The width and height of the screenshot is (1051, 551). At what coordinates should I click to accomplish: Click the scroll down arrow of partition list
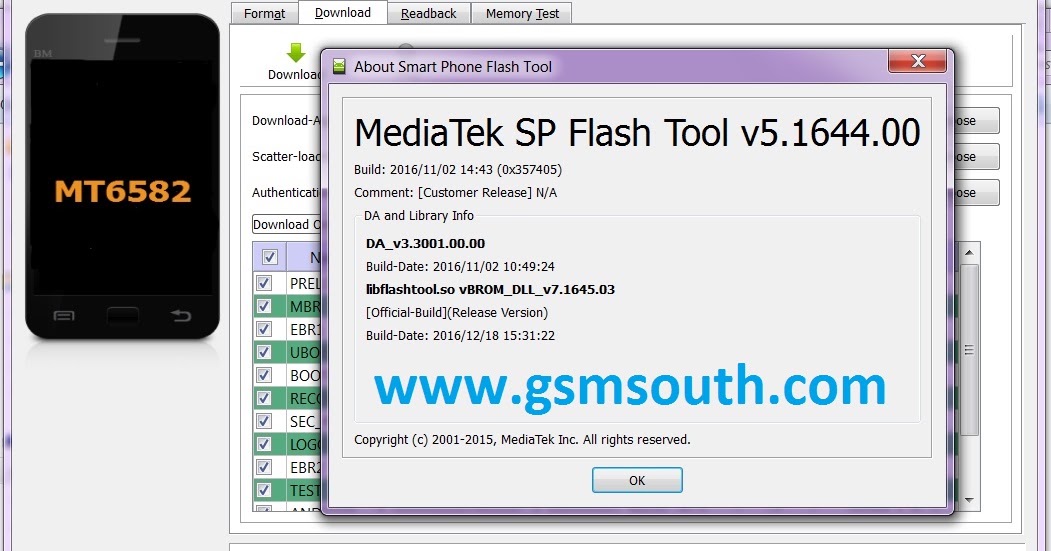pyautogui.click(x=969, y=500)
